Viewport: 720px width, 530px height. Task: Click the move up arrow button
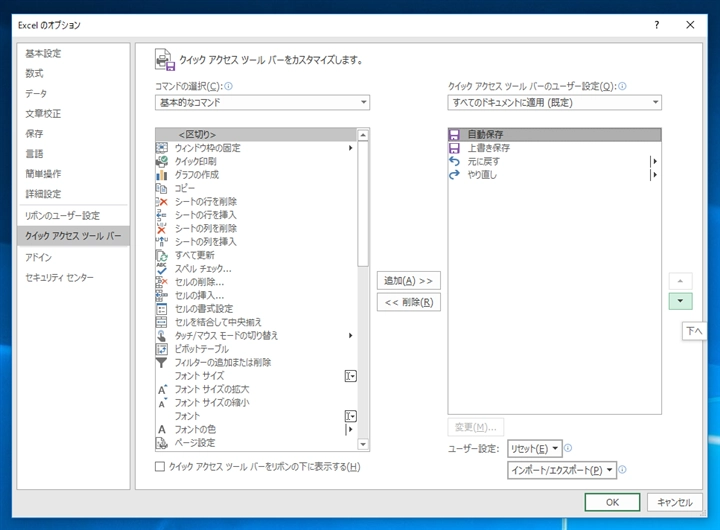point(681,281)
